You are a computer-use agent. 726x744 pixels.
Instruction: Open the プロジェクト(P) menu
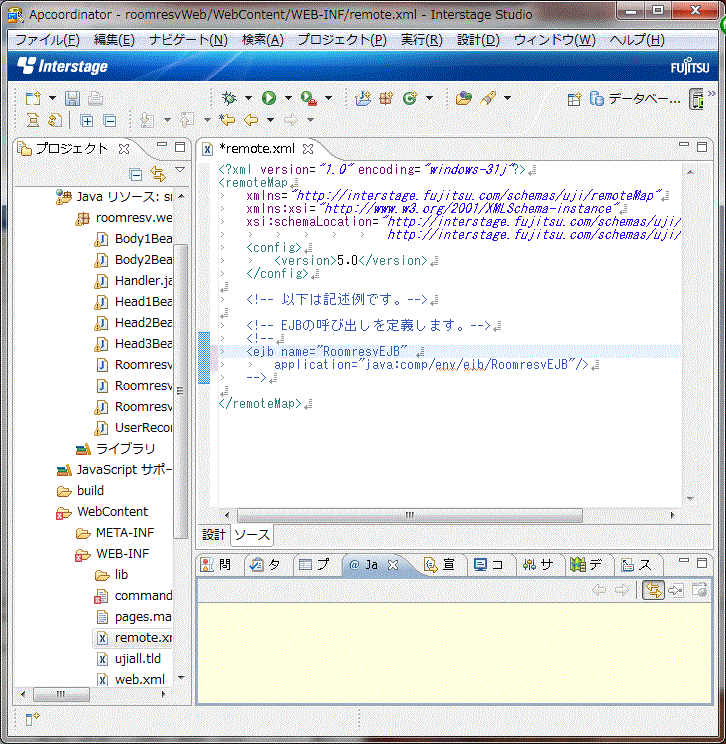[342, 40]
